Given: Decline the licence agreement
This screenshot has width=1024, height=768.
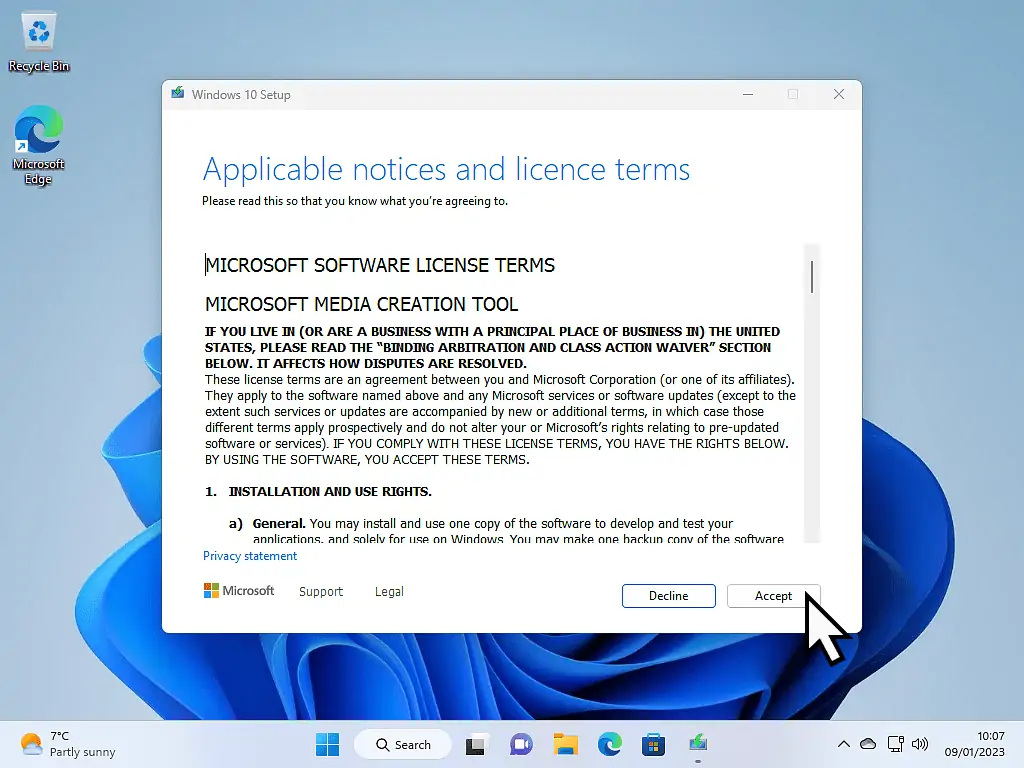Looking at the screenshot, I should pyautogui.click(x=668, y=595).
